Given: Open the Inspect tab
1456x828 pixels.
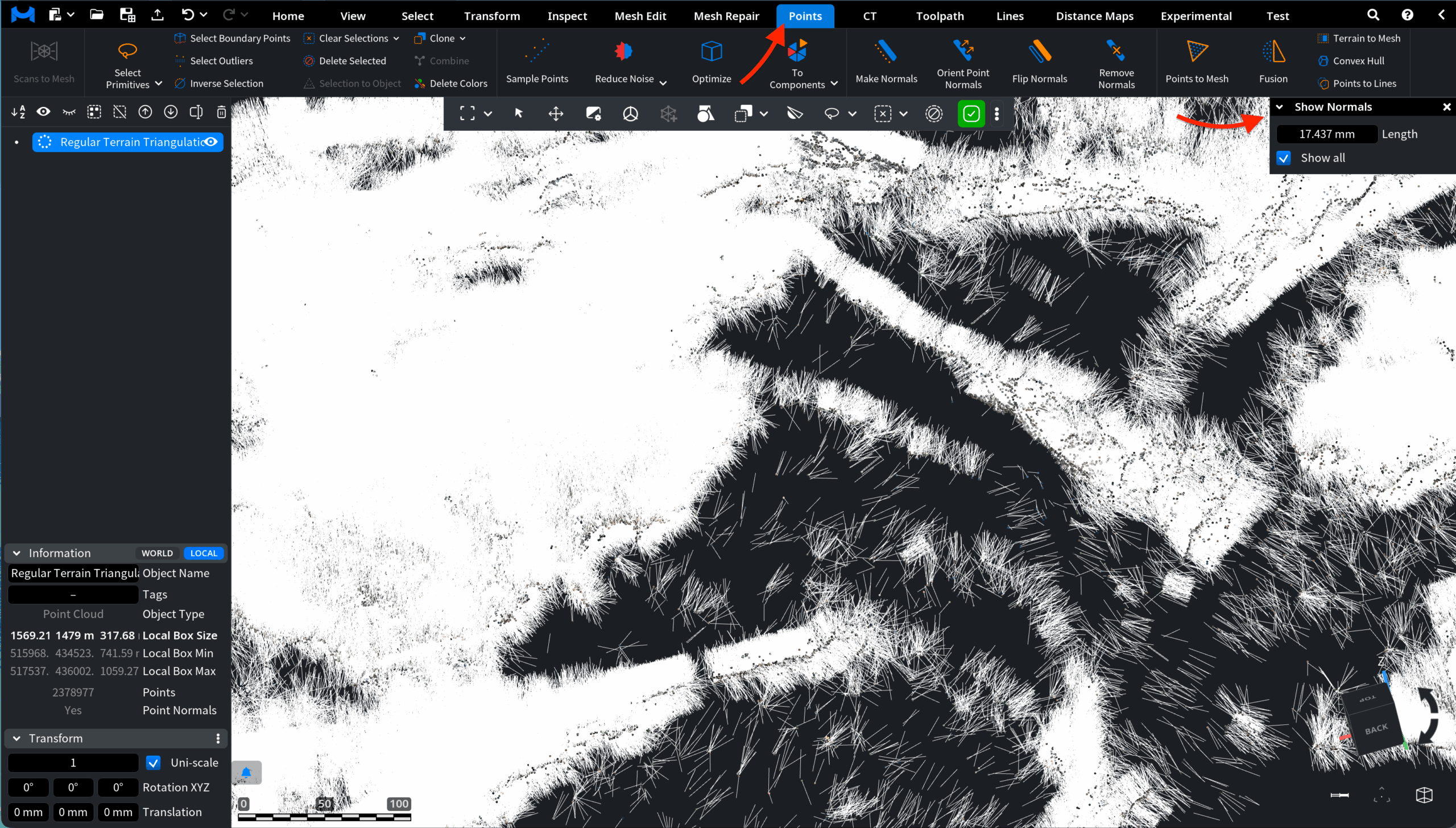Looking at the screenshot, I should click(x=567, y=16).
